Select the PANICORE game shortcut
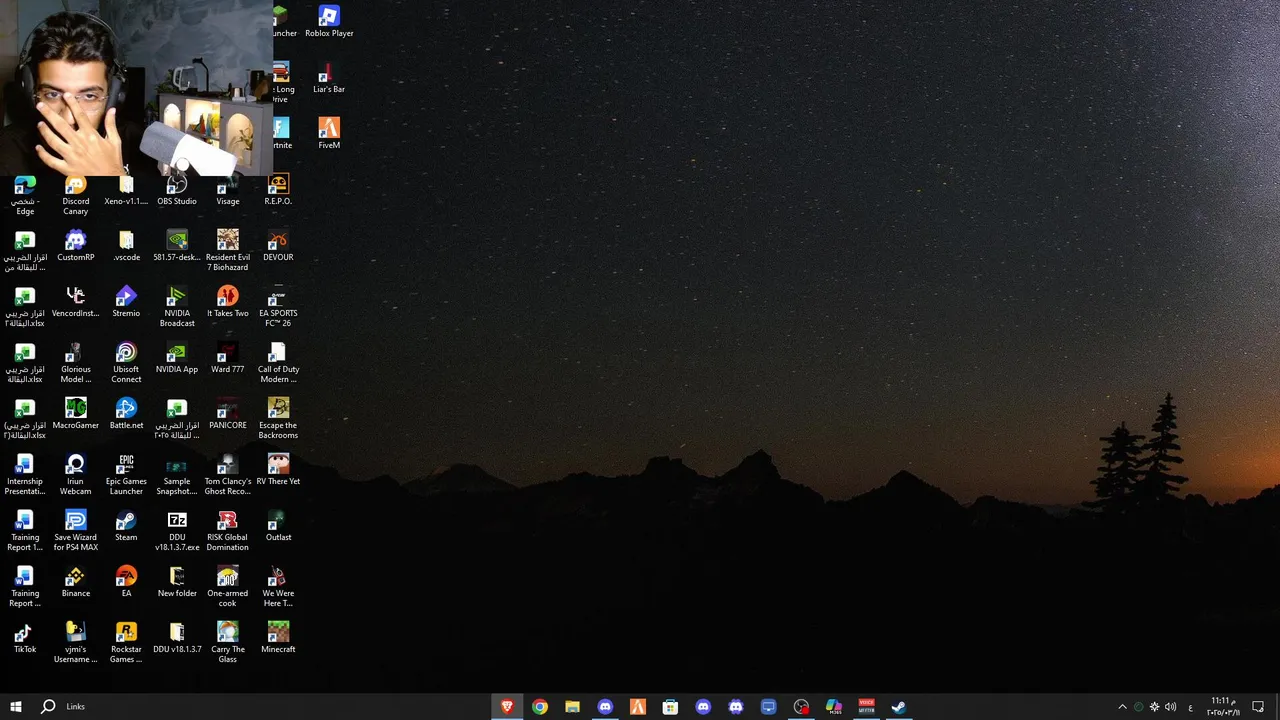Viewport: 1280px width, 720px height. [x=228, y=414]
